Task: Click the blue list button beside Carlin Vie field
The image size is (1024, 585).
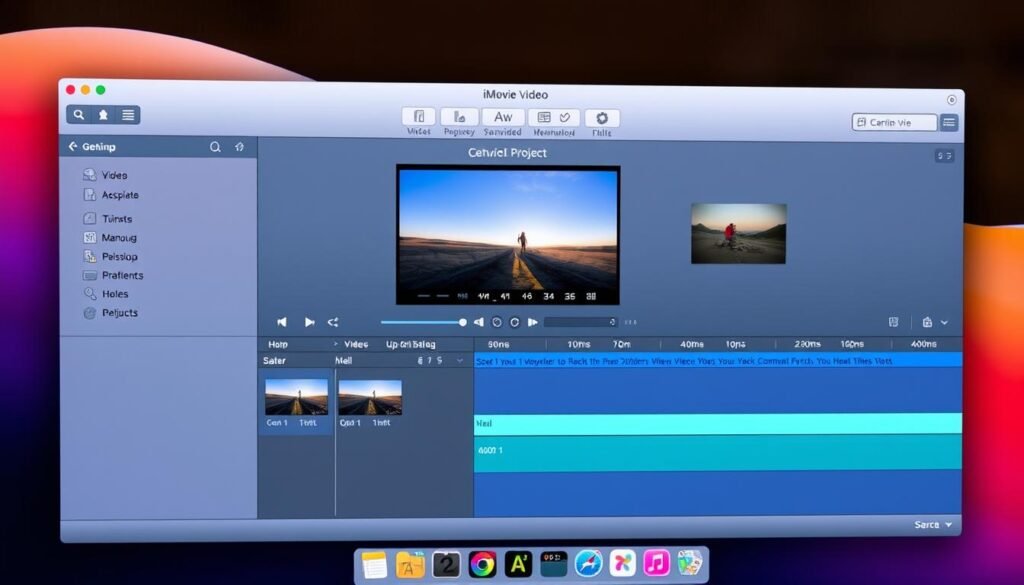Action: [x=949, y=122]
